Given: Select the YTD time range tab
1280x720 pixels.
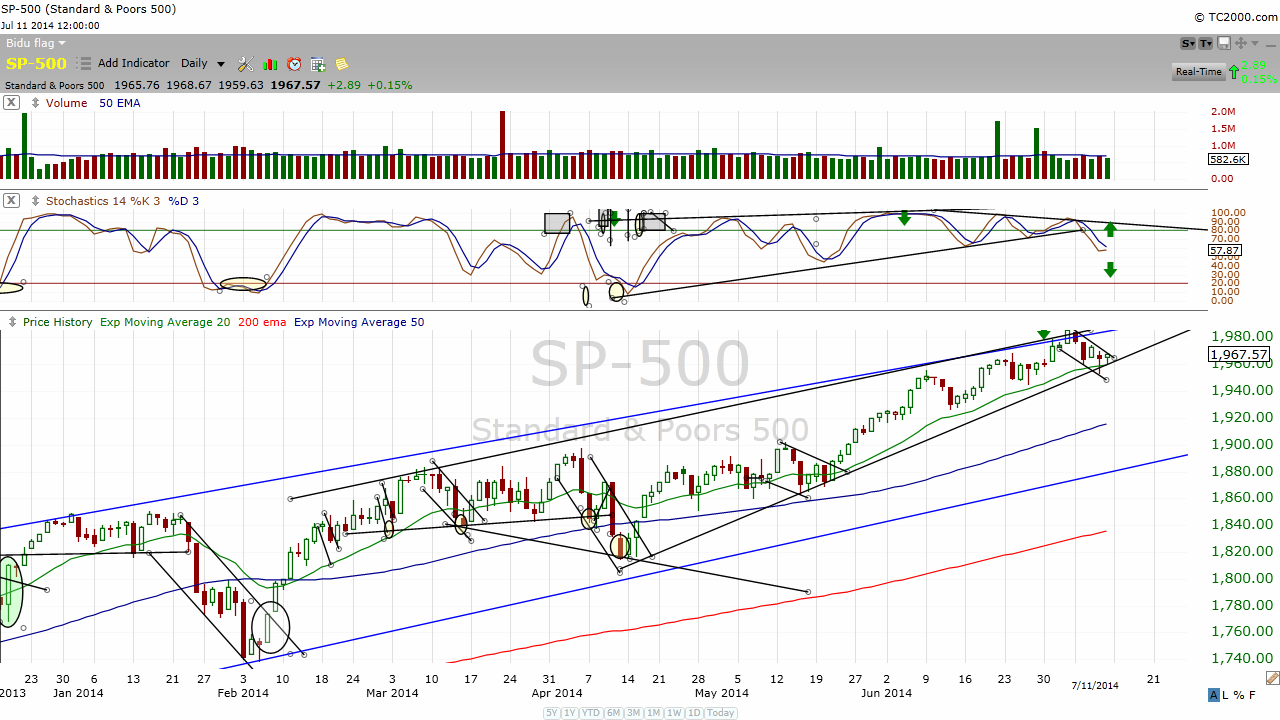Looking at the screenshot, I should 589,713.
